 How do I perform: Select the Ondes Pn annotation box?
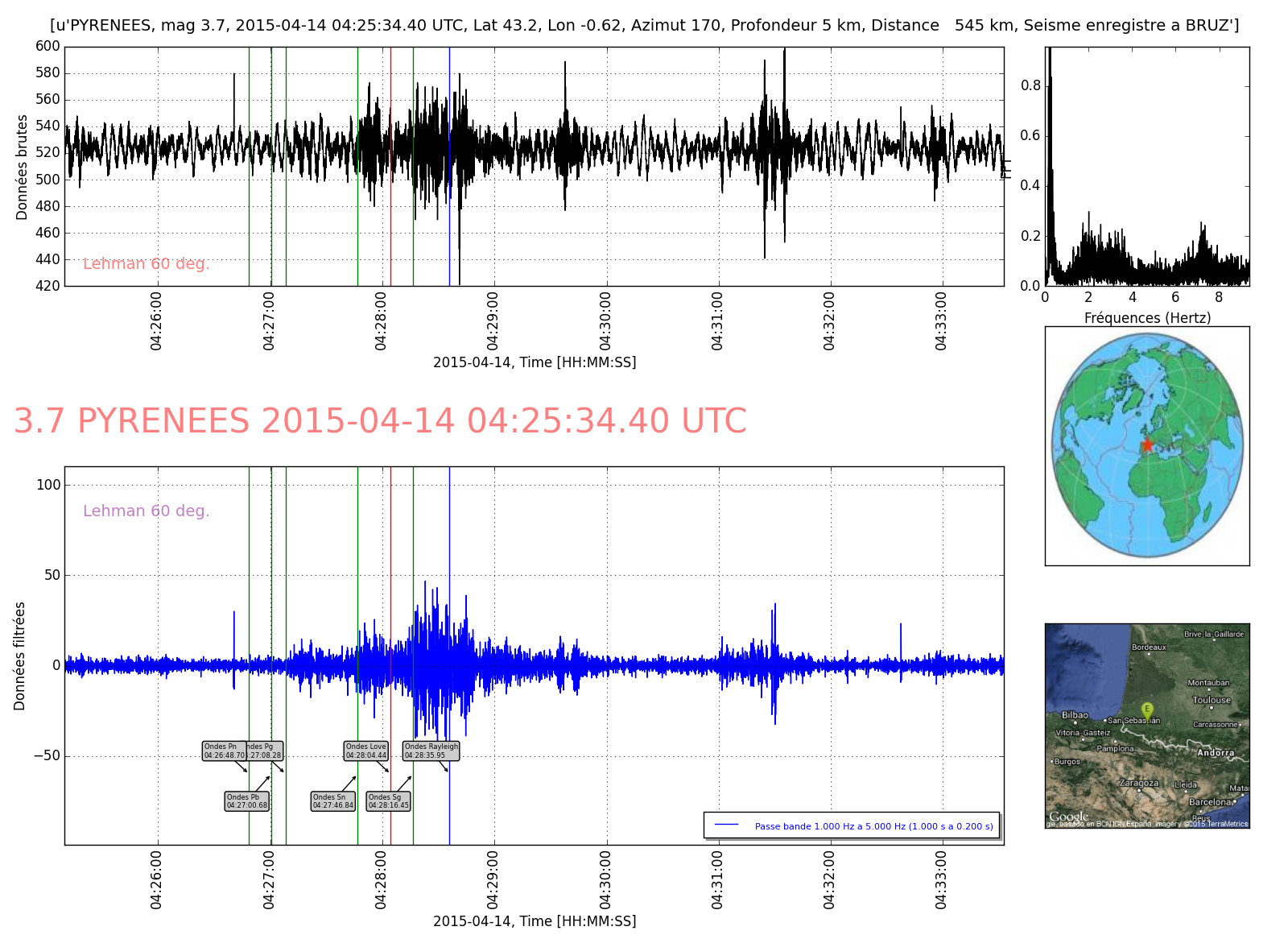coord(224,751)
